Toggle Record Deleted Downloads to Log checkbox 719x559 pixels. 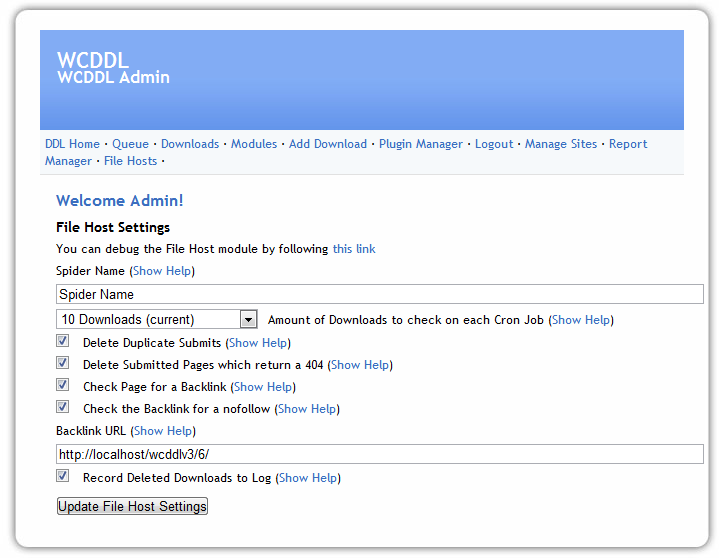tap(63, 477)
